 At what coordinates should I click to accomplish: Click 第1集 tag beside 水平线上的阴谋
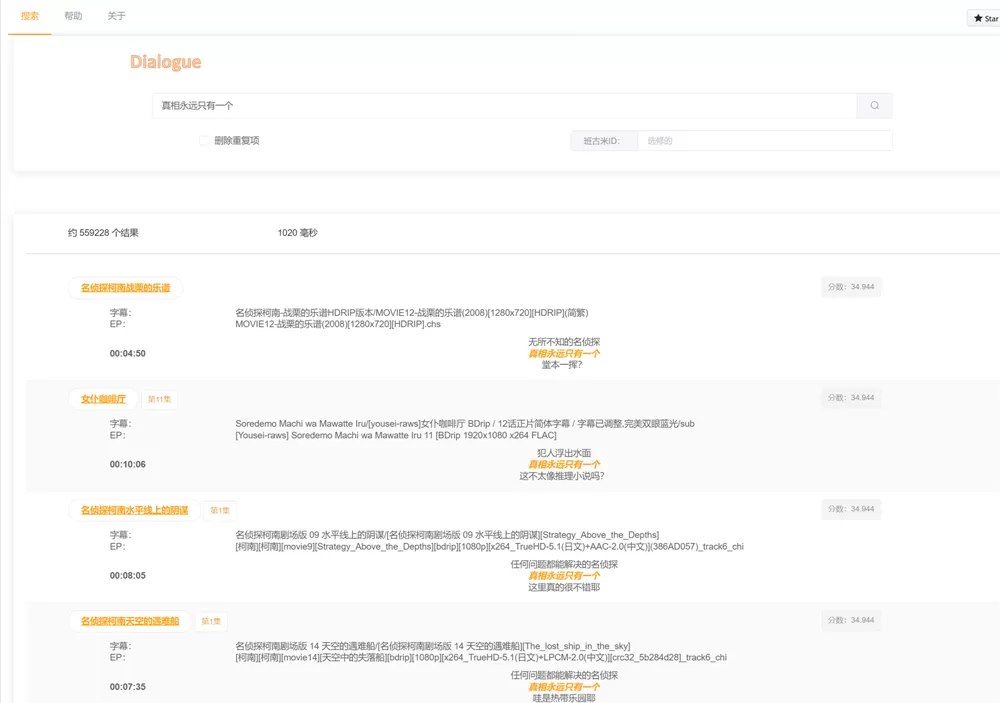220,510
